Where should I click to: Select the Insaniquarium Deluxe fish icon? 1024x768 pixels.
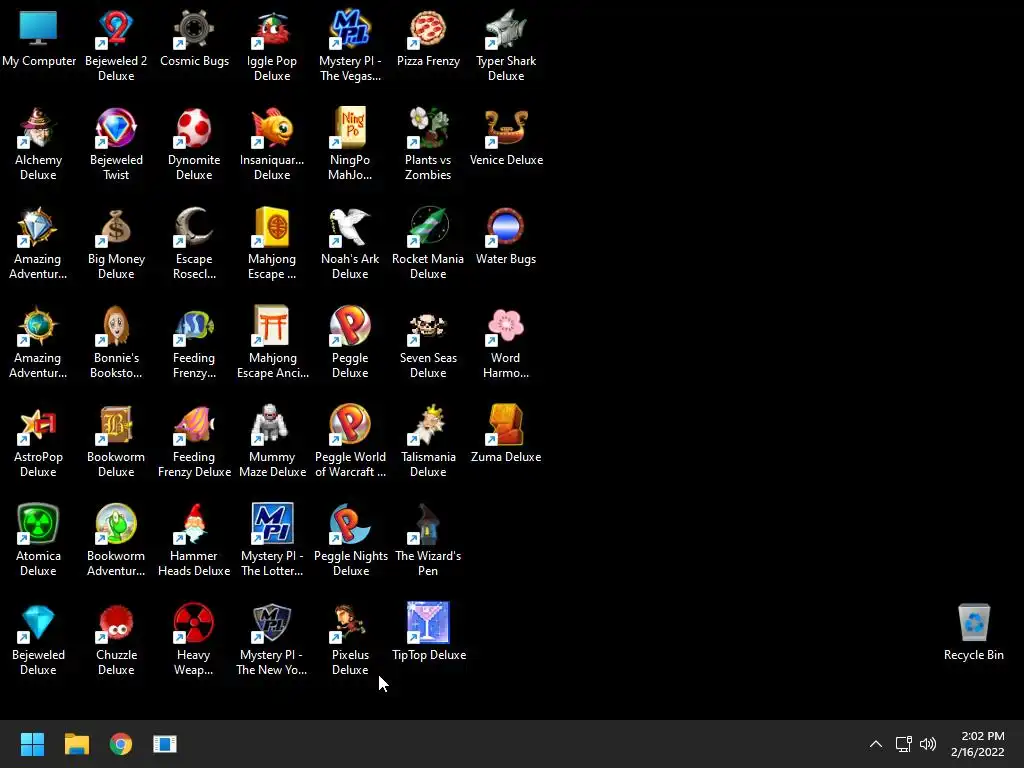(272, 128)
